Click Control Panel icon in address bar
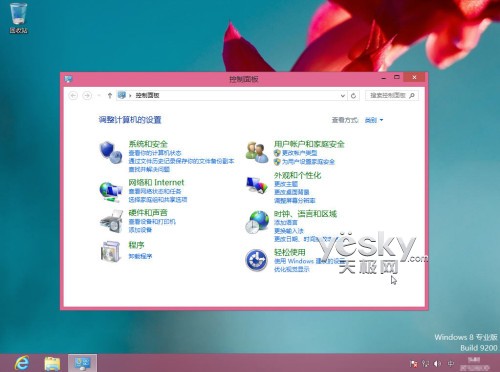 122,95
